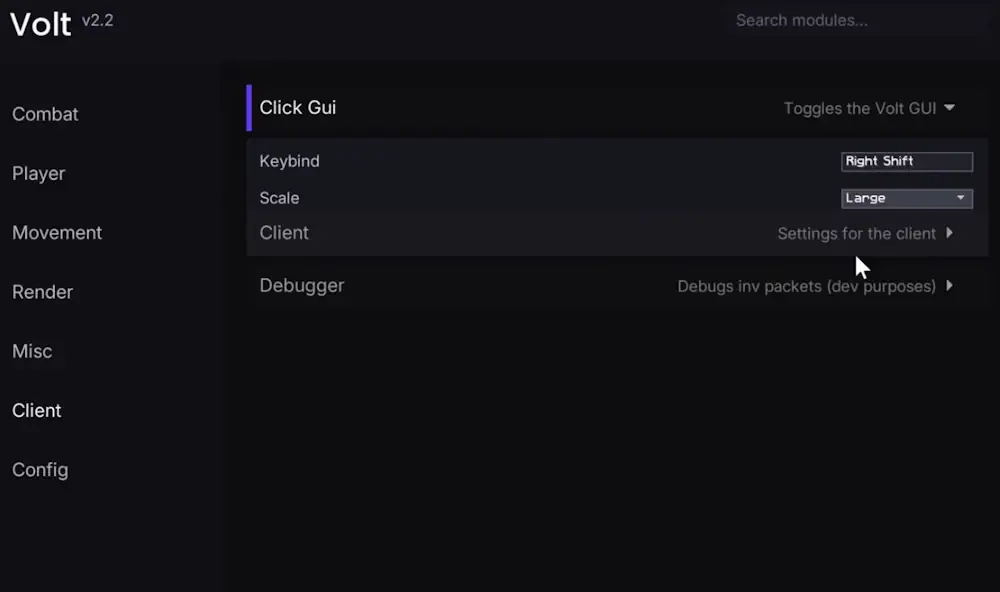Click the v2.2 version label

97,20
